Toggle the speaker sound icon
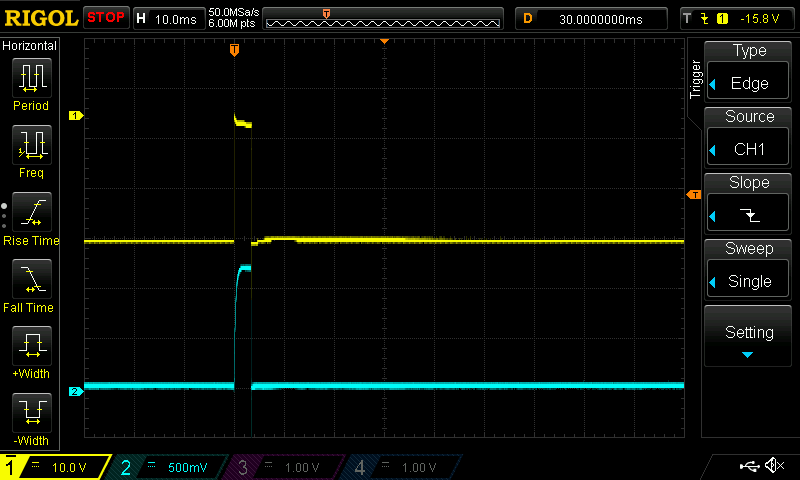The height and width of the screenshot is (480, 800). pyautogui.click(x=773, y=466)
